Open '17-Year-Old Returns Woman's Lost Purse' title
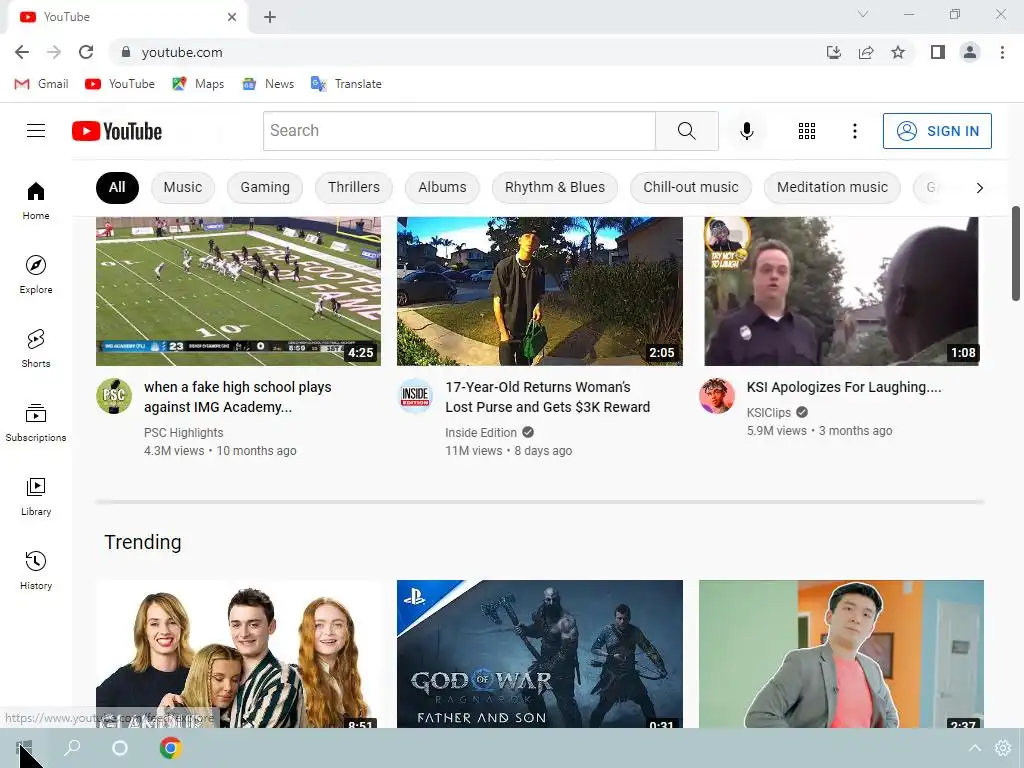Screen dimensions: 1024x768 tap(547, 397)
